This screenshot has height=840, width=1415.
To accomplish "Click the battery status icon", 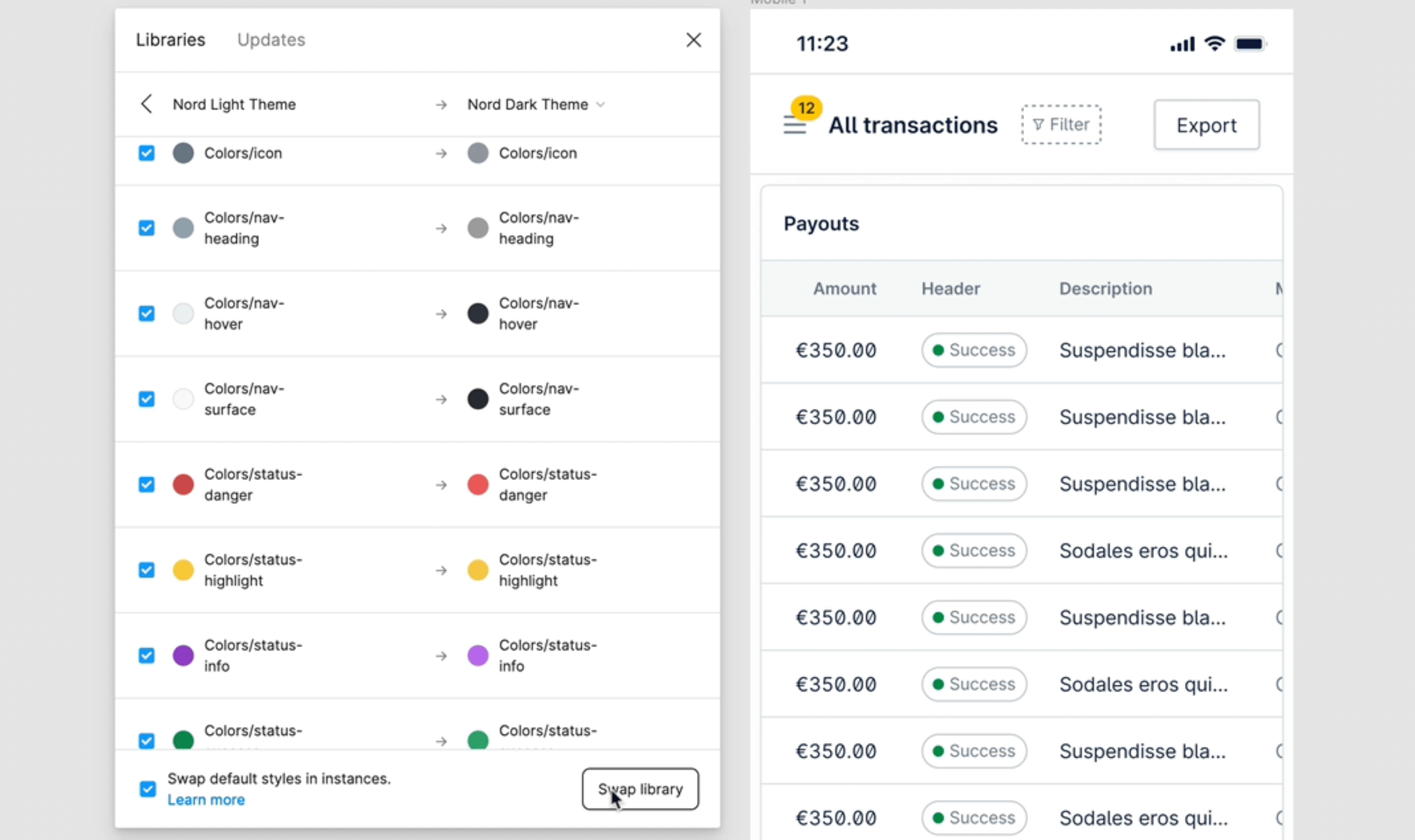I will pos(1250,44).
